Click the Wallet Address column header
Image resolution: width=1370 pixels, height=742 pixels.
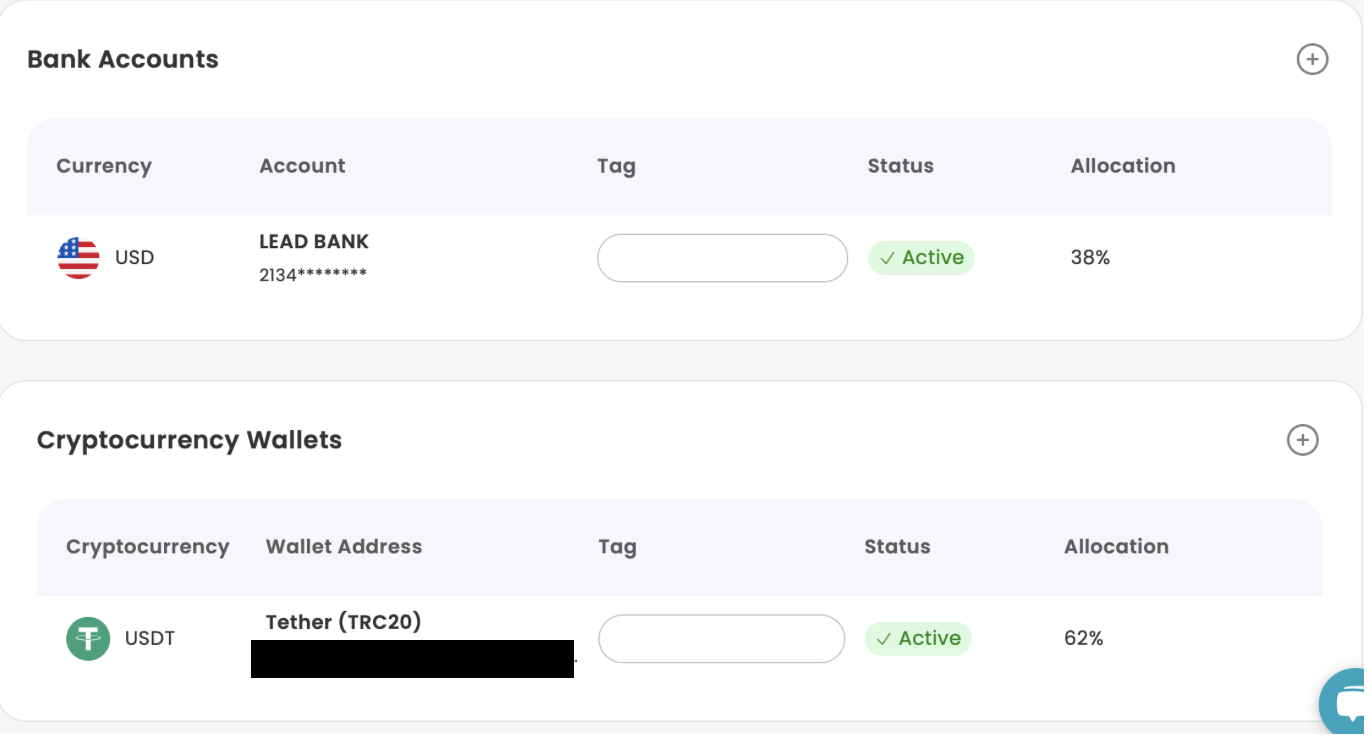[x=343, y=547]
